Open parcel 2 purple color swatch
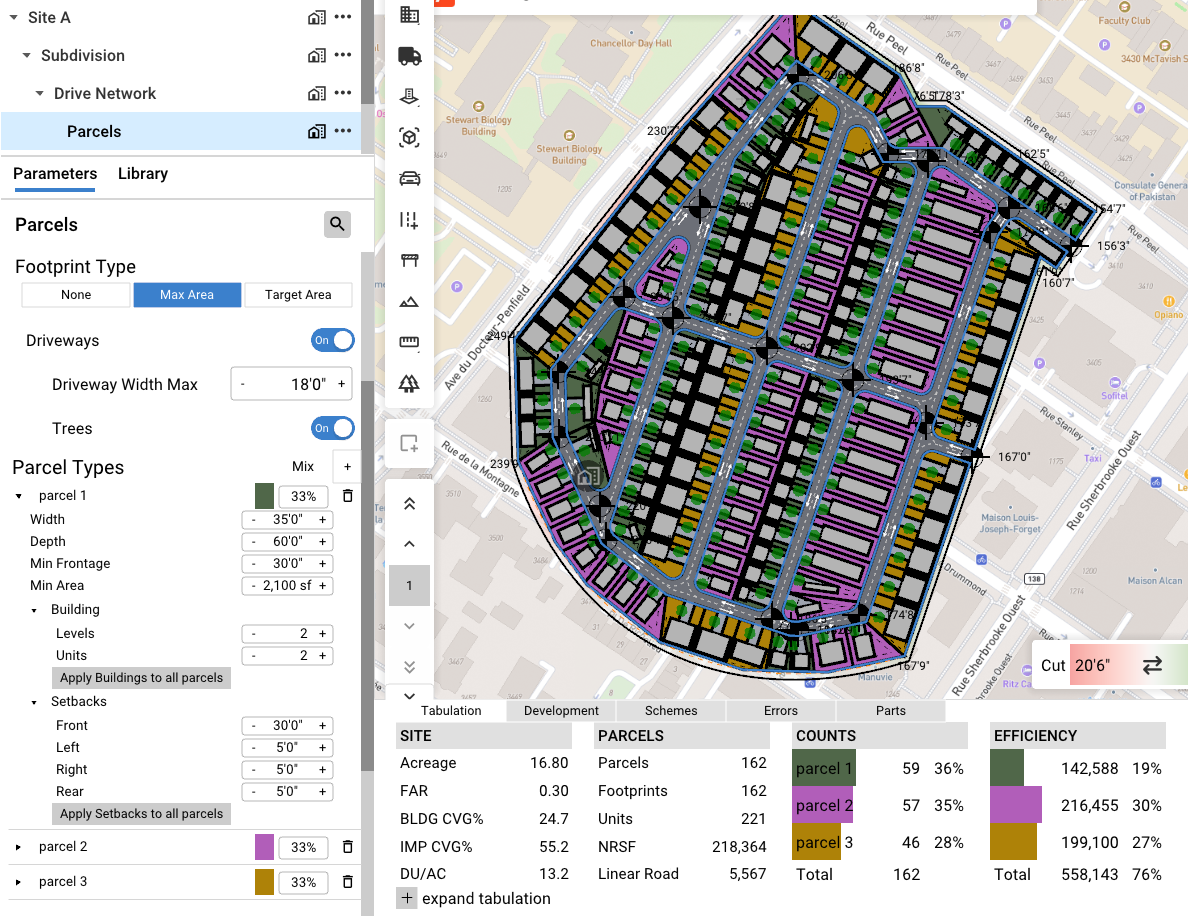This screenshot has width=1188, height=916. (264, 847)
